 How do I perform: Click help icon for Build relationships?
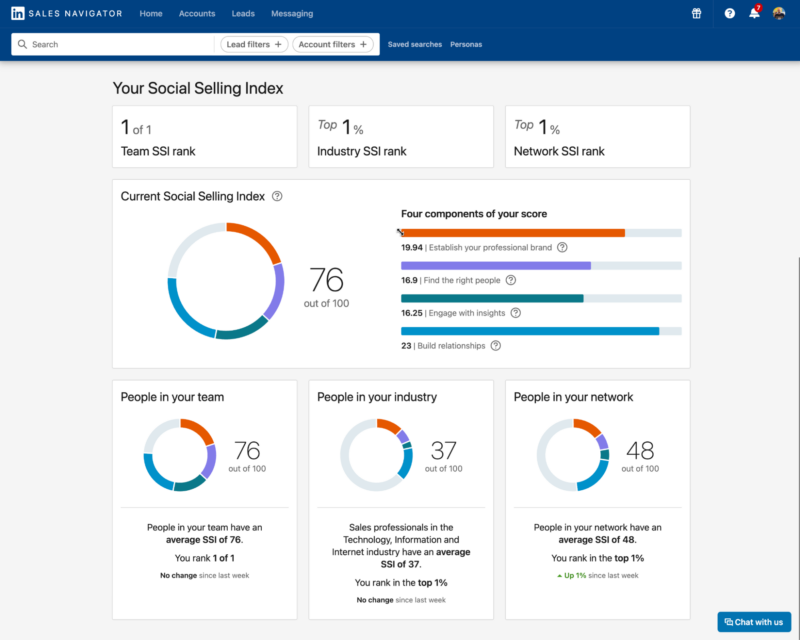495,346
